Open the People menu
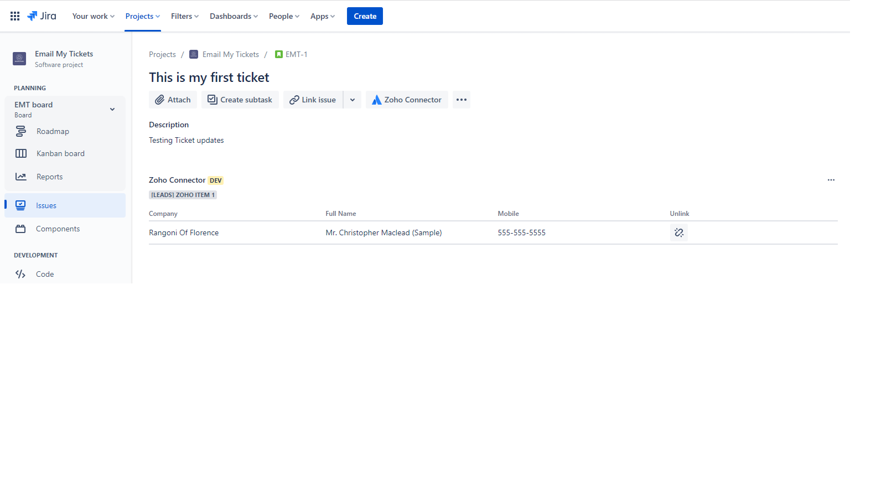Viewport: 871px width, 496px height. (284, 16)
